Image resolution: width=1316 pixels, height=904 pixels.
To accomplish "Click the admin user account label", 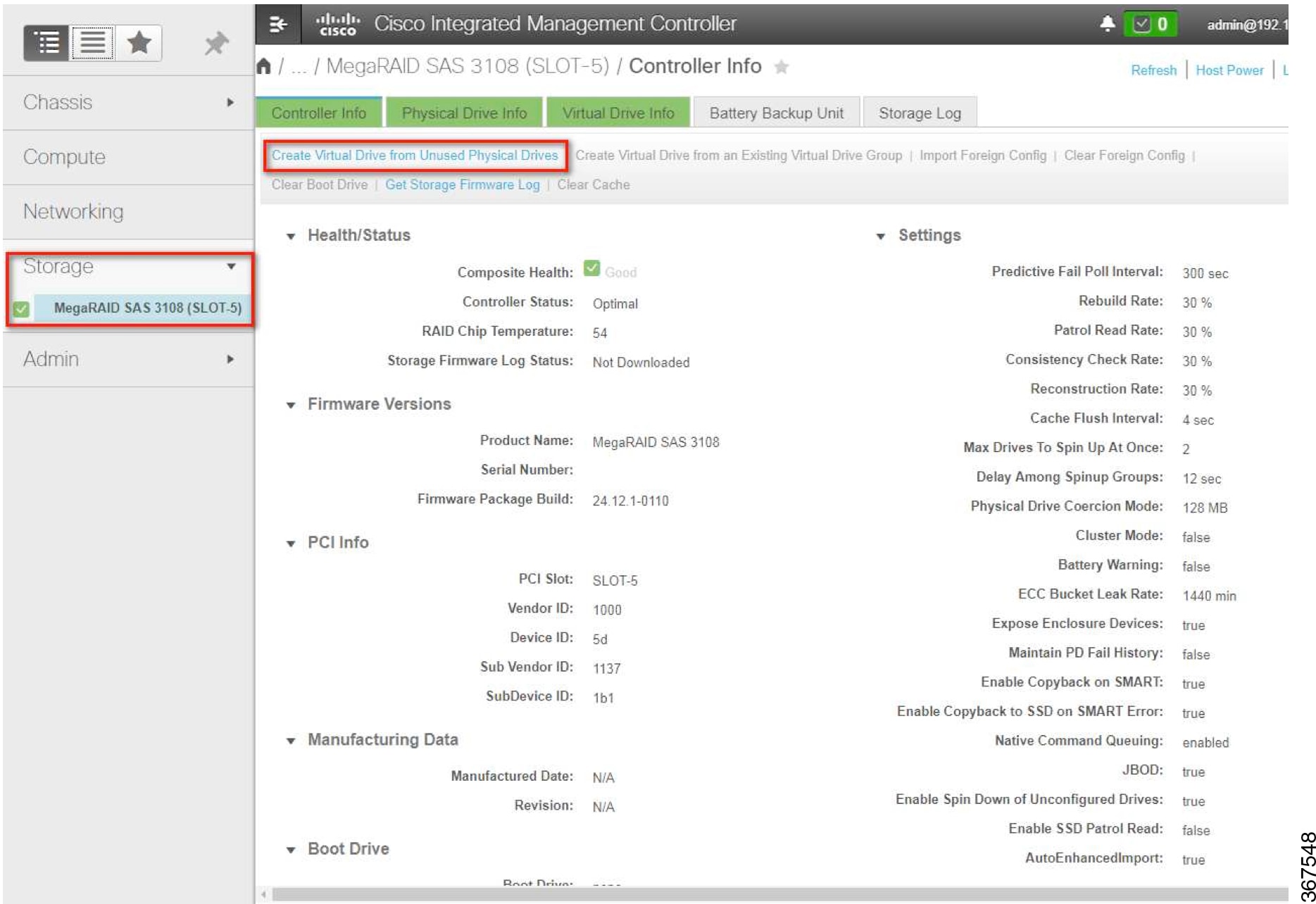I will click(x=1247, y=25).
